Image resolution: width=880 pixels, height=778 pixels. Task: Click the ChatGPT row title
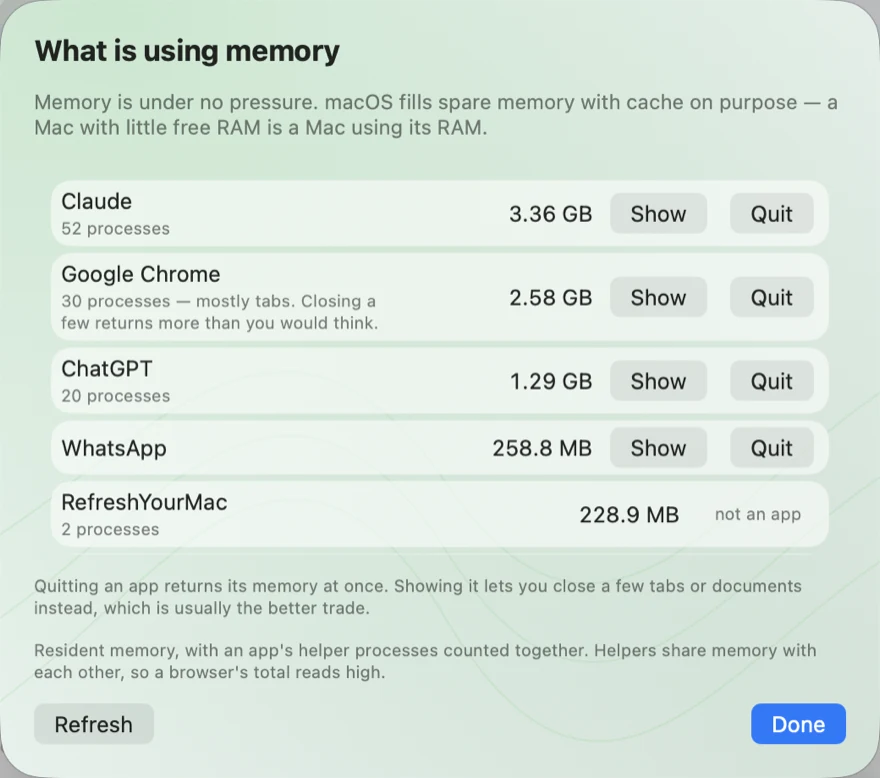pos(107,369)
